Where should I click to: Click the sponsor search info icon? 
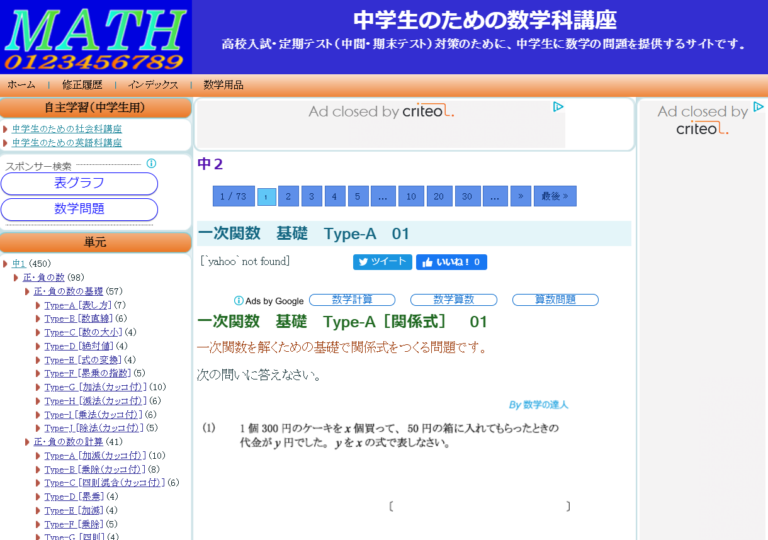point(151,163)
